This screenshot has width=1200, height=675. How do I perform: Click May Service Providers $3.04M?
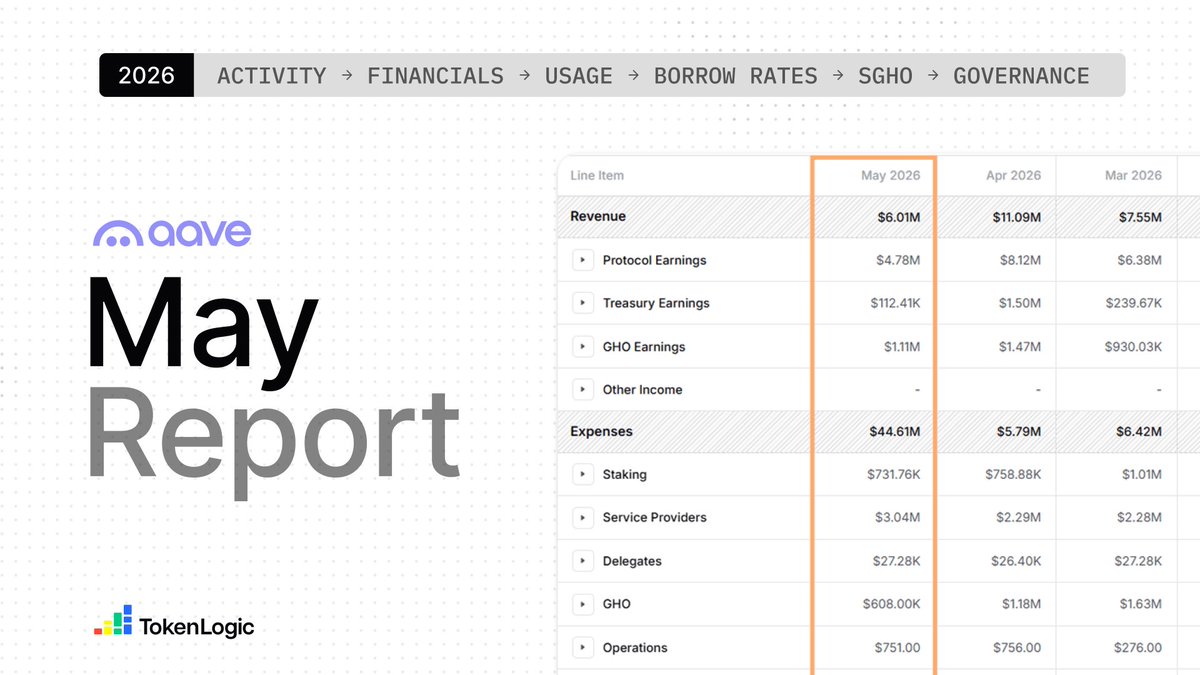[x=897, y=517]
